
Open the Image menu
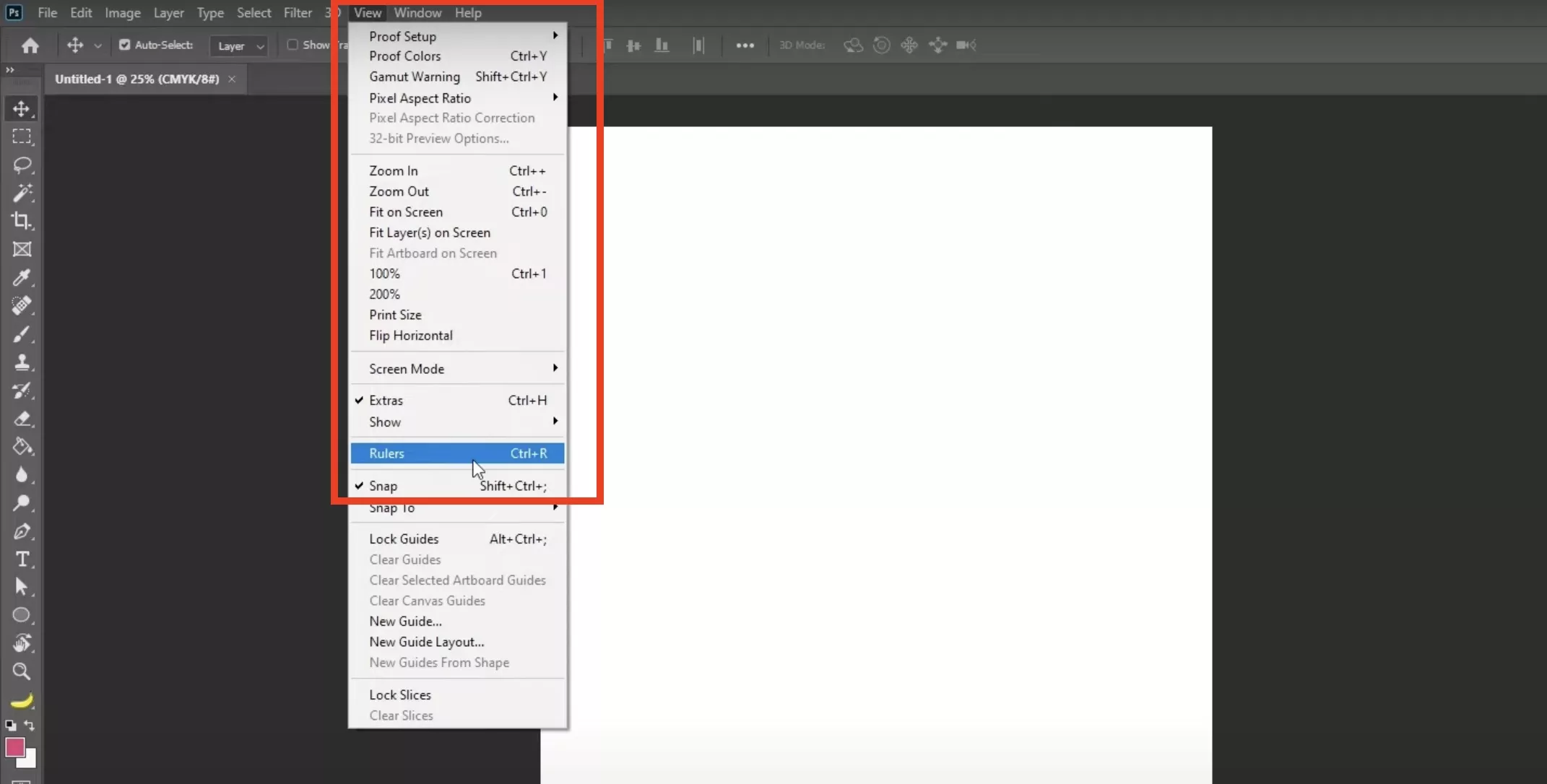[123, 12]
